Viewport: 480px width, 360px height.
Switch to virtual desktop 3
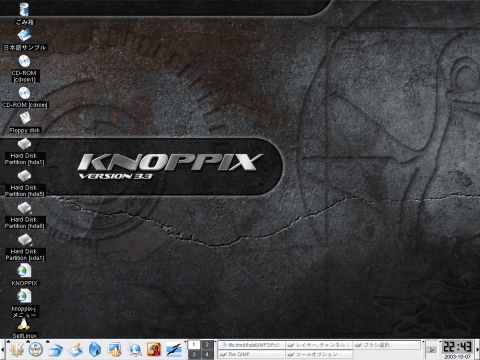pos(194,354)
